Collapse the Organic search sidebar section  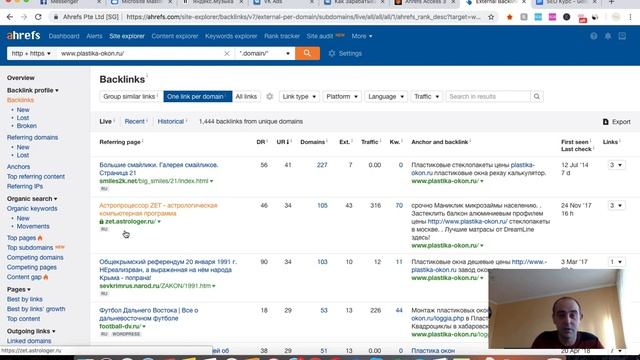pyautogui.click(x=32, y=199)
